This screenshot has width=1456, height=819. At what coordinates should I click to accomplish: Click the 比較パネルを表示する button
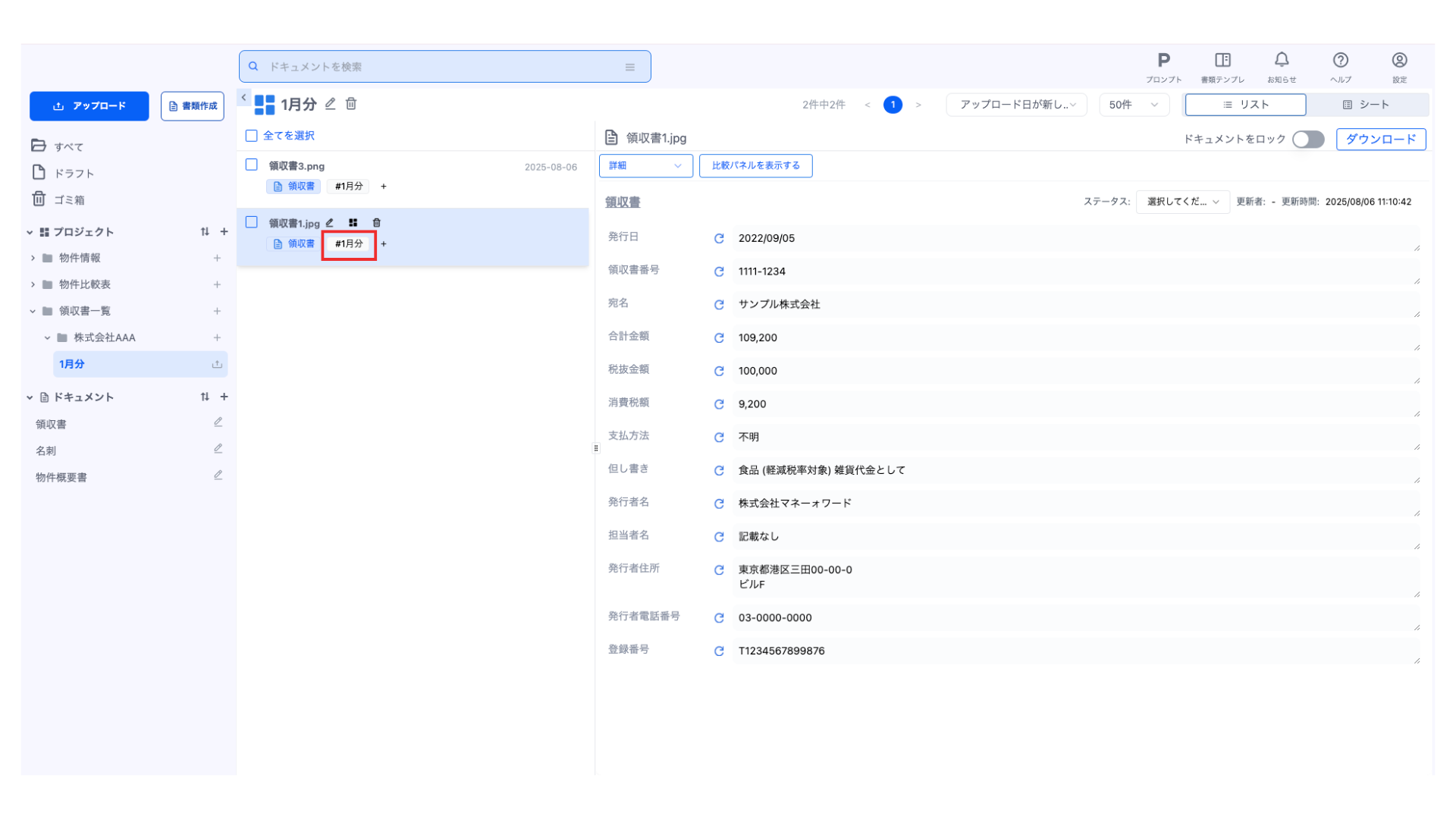pos(755,165)
